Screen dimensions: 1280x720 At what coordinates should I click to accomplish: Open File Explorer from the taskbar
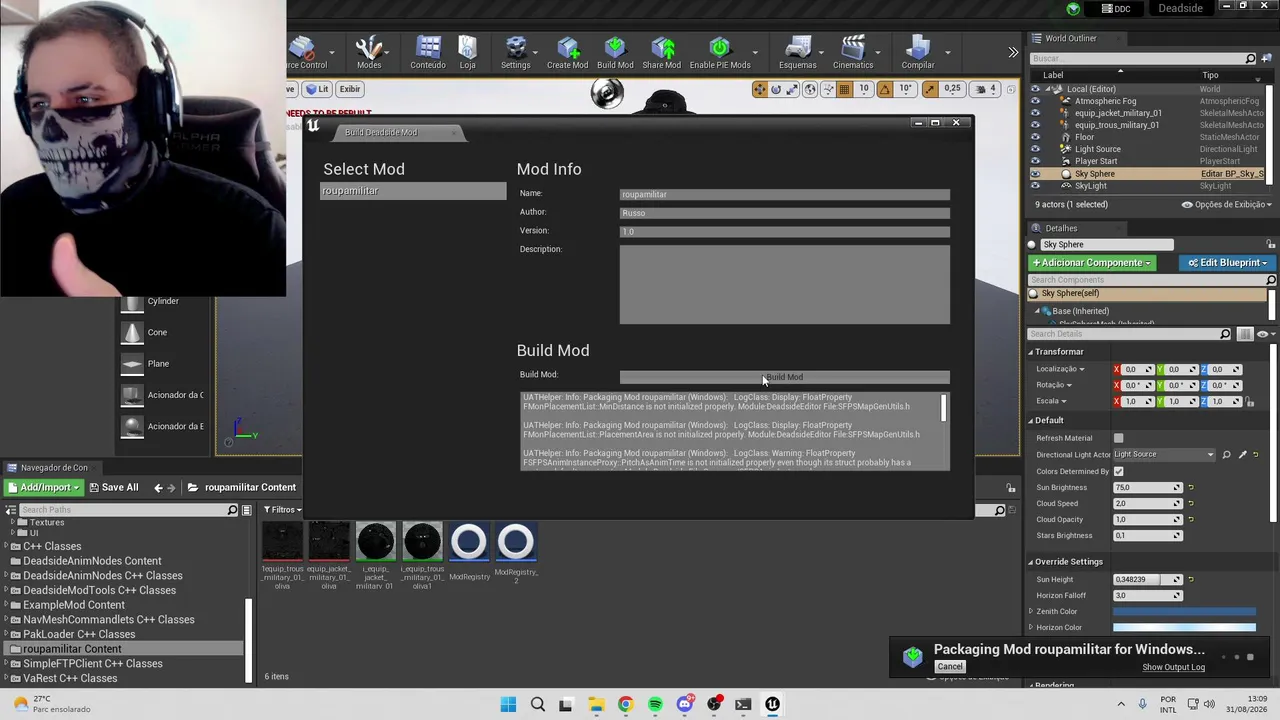(x=596, y=704)
